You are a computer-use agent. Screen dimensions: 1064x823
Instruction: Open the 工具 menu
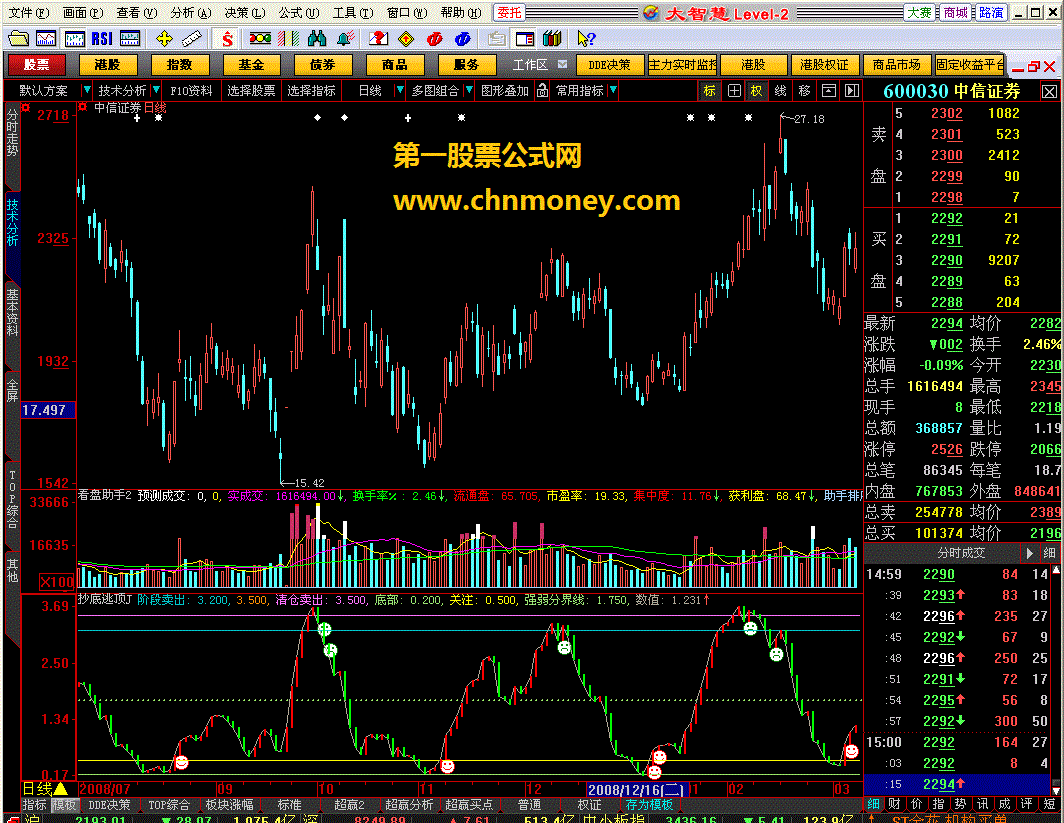coord(353,13)
